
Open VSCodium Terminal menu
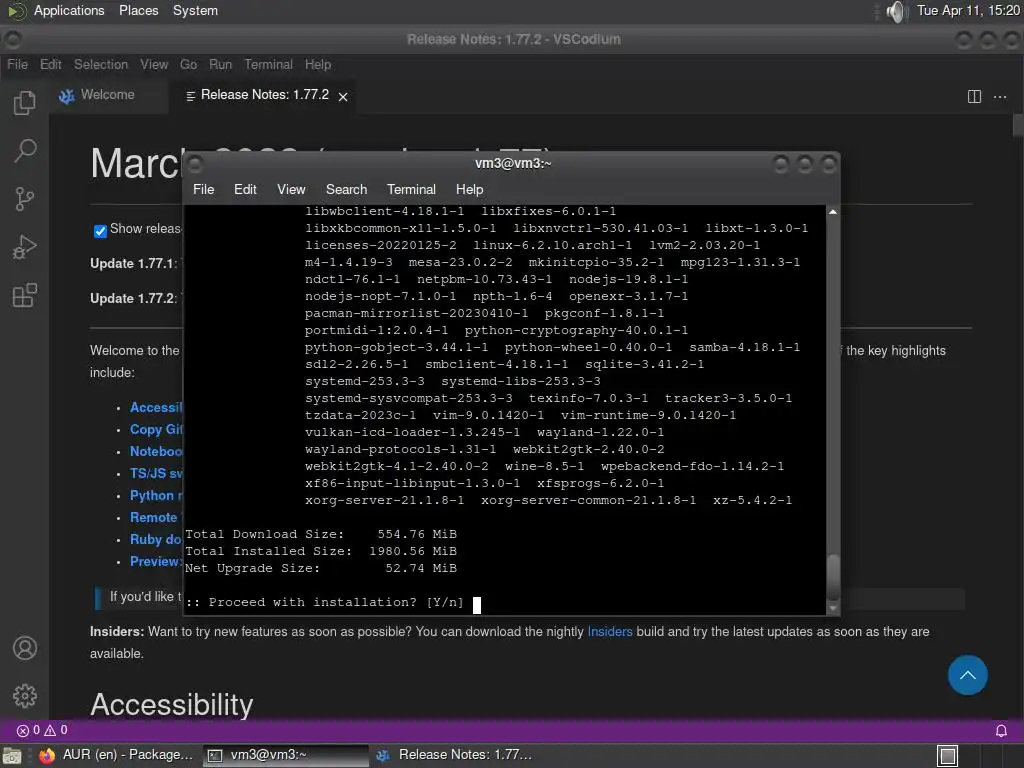click(268, 64)
